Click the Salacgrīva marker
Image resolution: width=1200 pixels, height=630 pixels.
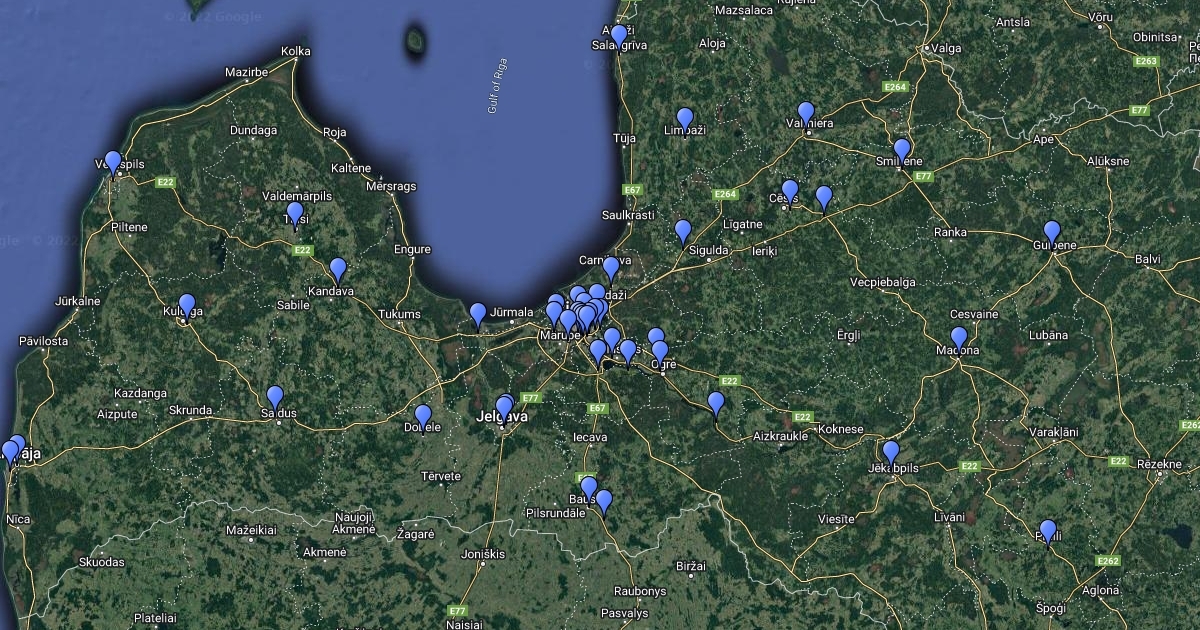tap(619, 35)
